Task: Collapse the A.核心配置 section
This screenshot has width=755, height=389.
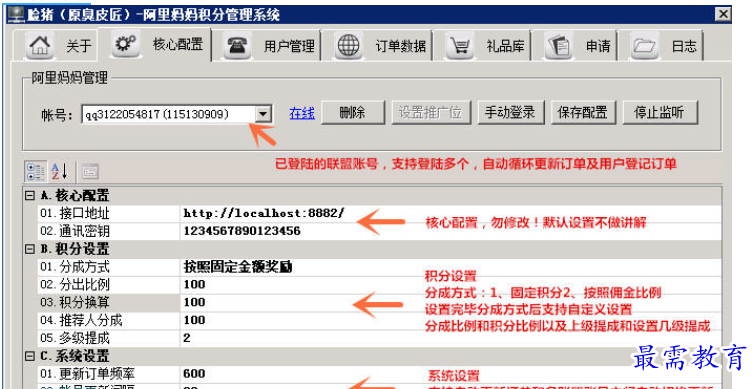Action: click(x=30, y=195)
